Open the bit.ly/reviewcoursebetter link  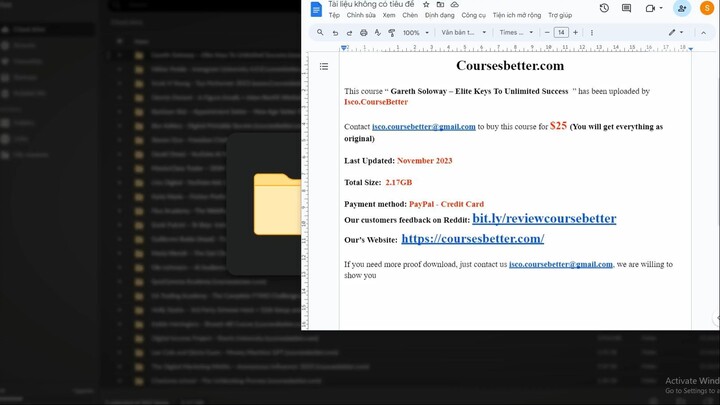(x=544, y=218)
